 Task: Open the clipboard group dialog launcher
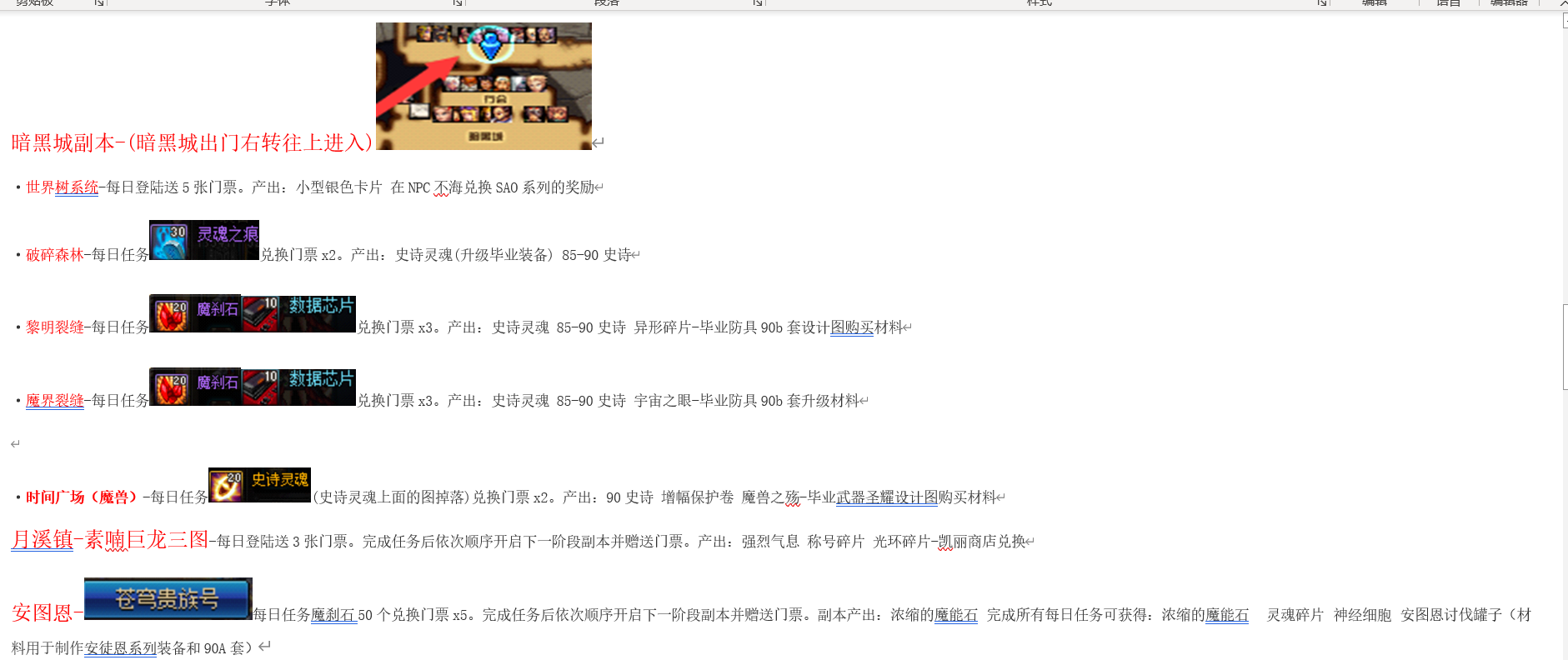click(99, 3)
